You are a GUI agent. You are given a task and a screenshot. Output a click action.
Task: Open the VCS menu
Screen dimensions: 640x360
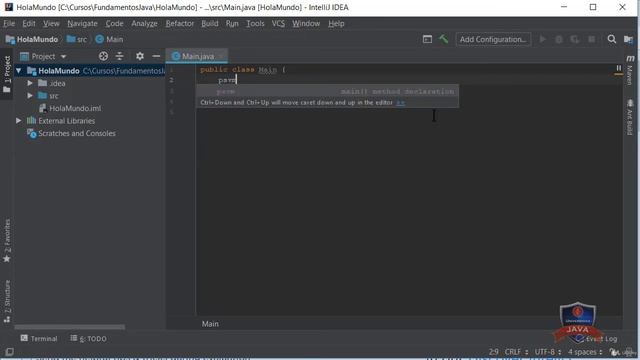coord(278,23)
